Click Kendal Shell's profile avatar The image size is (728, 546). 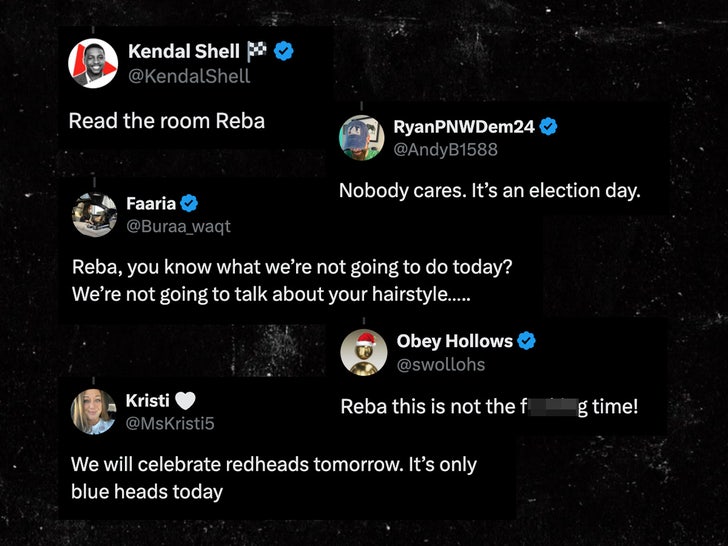pos(93,63)
